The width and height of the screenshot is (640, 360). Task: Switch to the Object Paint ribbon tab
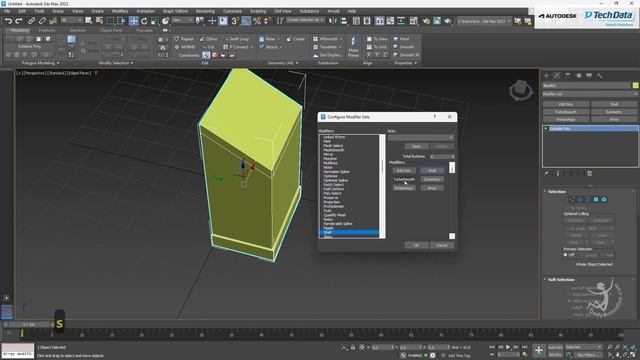point(111,30)
